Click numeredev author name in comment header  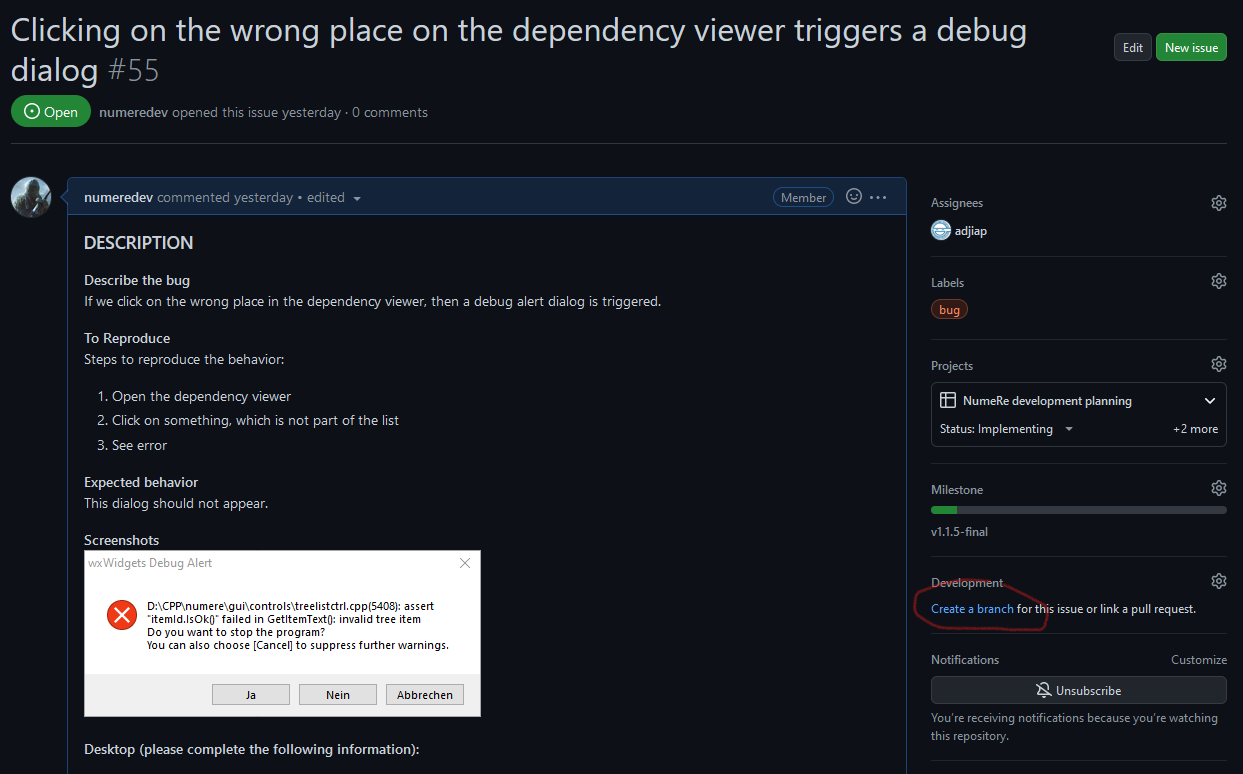(118, 198)
